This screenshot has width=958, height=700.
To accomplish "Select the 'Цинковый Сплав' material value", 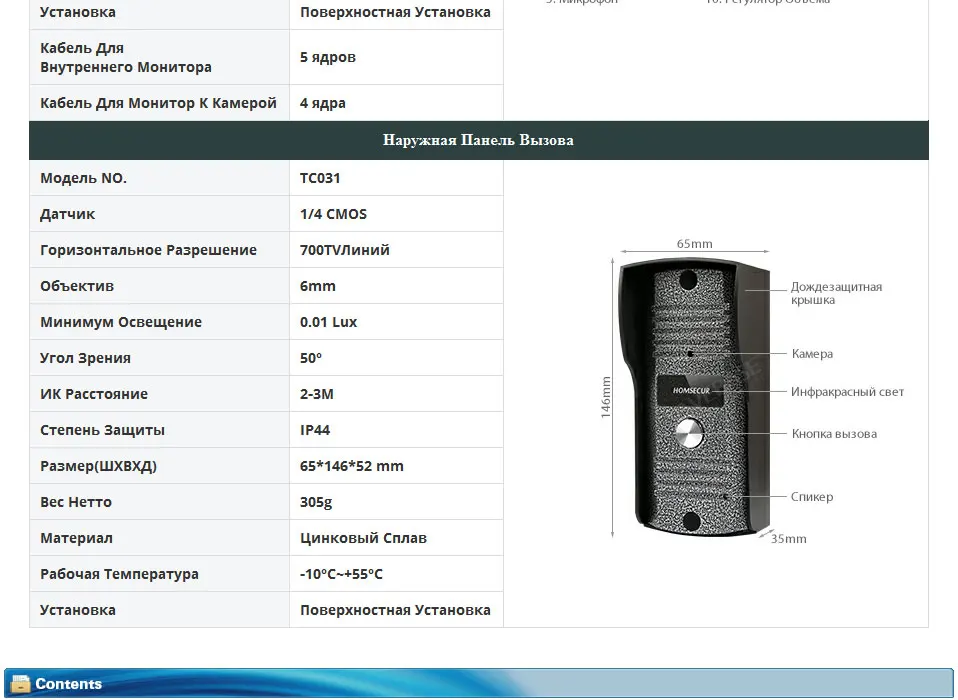I will (363, 539).
